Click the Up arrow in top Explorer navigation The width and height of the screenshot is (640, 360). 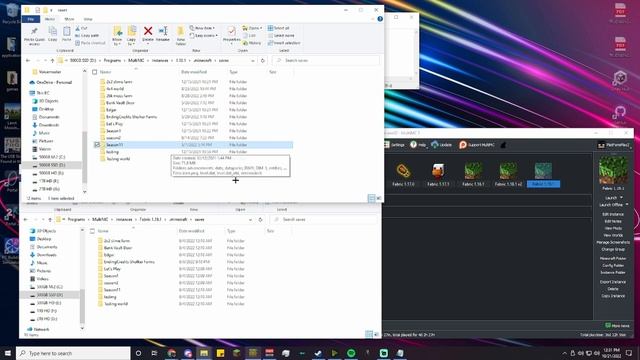52,60
